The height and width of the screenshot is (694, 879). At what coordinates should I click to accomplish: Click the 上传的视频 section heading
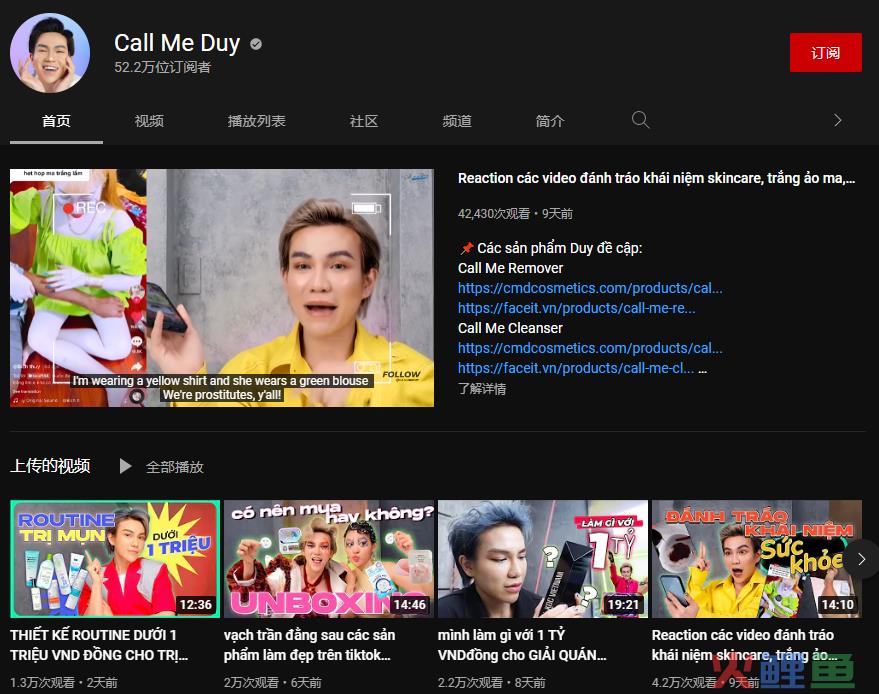50,466
